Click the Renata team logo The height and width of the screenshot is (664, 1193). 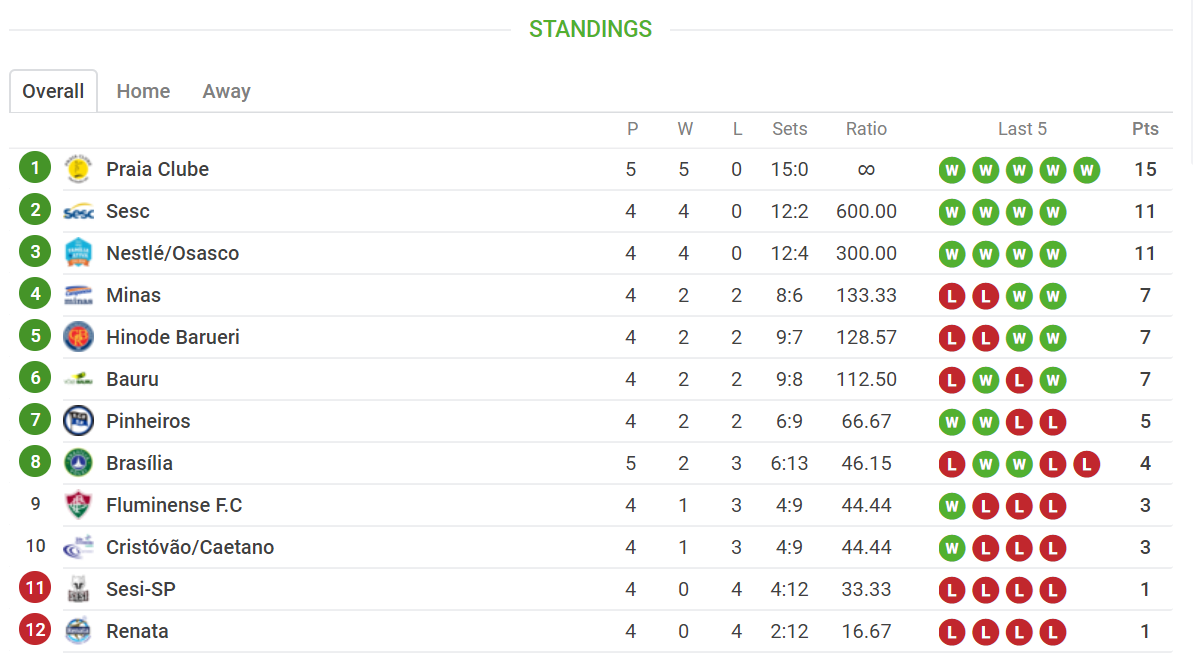click(x=78, y=631)
